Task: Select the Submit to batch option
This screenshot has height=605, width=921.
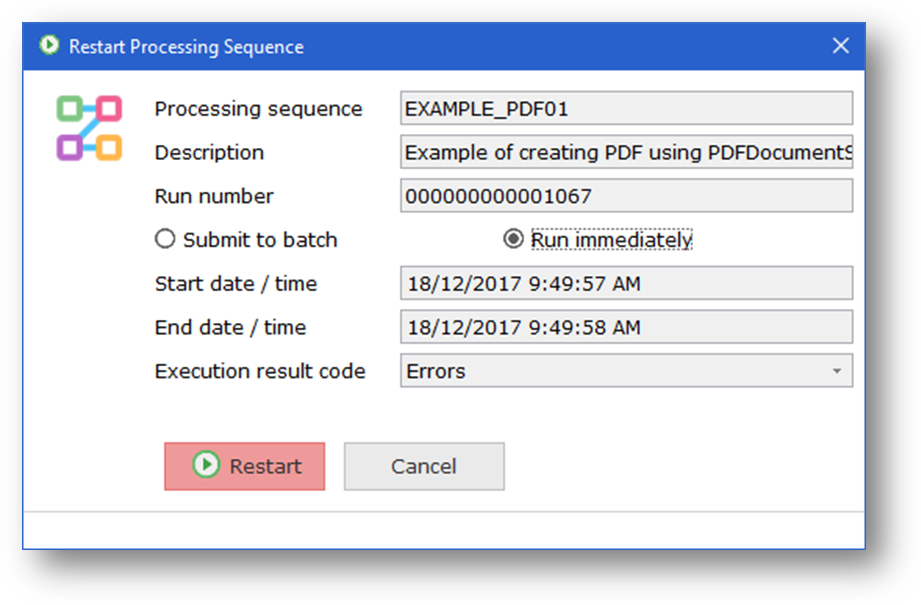Action: [x=165, y=240]
